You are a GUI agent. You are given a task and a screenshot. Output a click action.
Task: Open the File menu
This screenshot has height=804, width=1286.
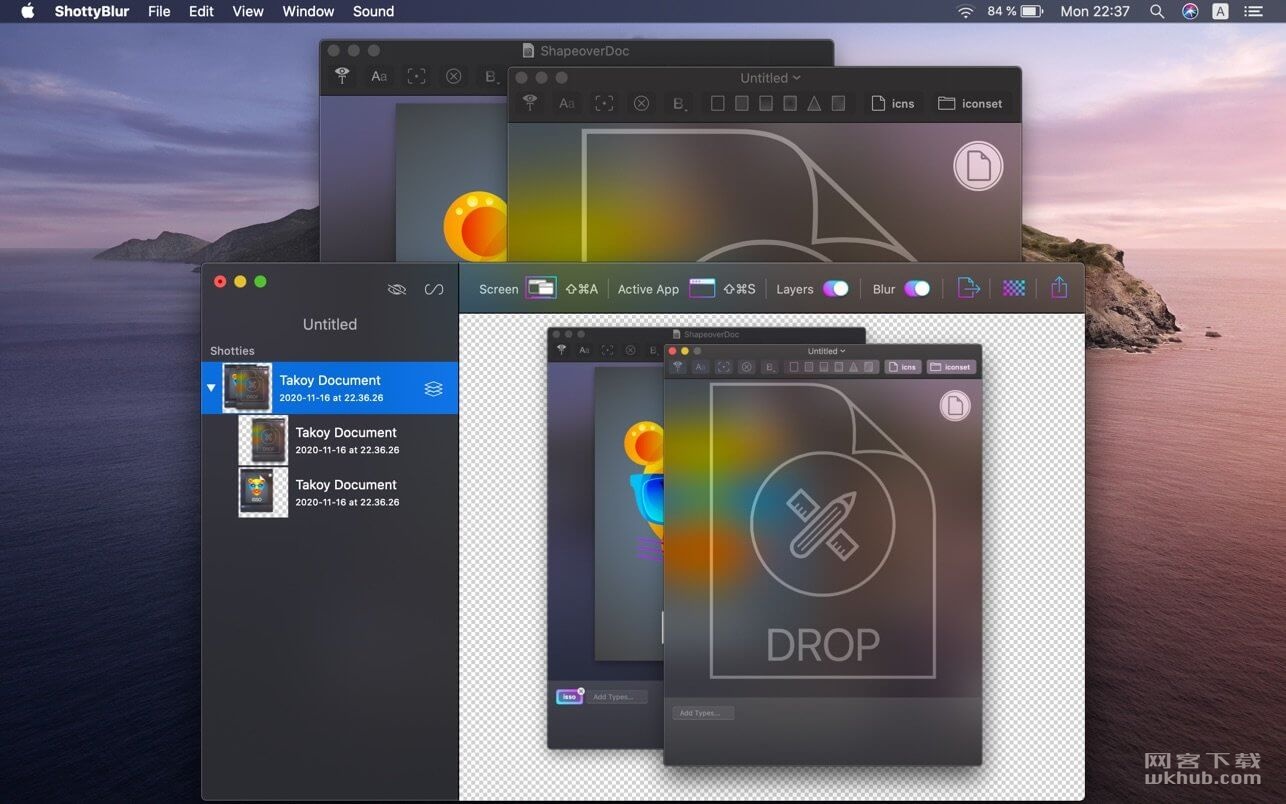click(159, 11)
